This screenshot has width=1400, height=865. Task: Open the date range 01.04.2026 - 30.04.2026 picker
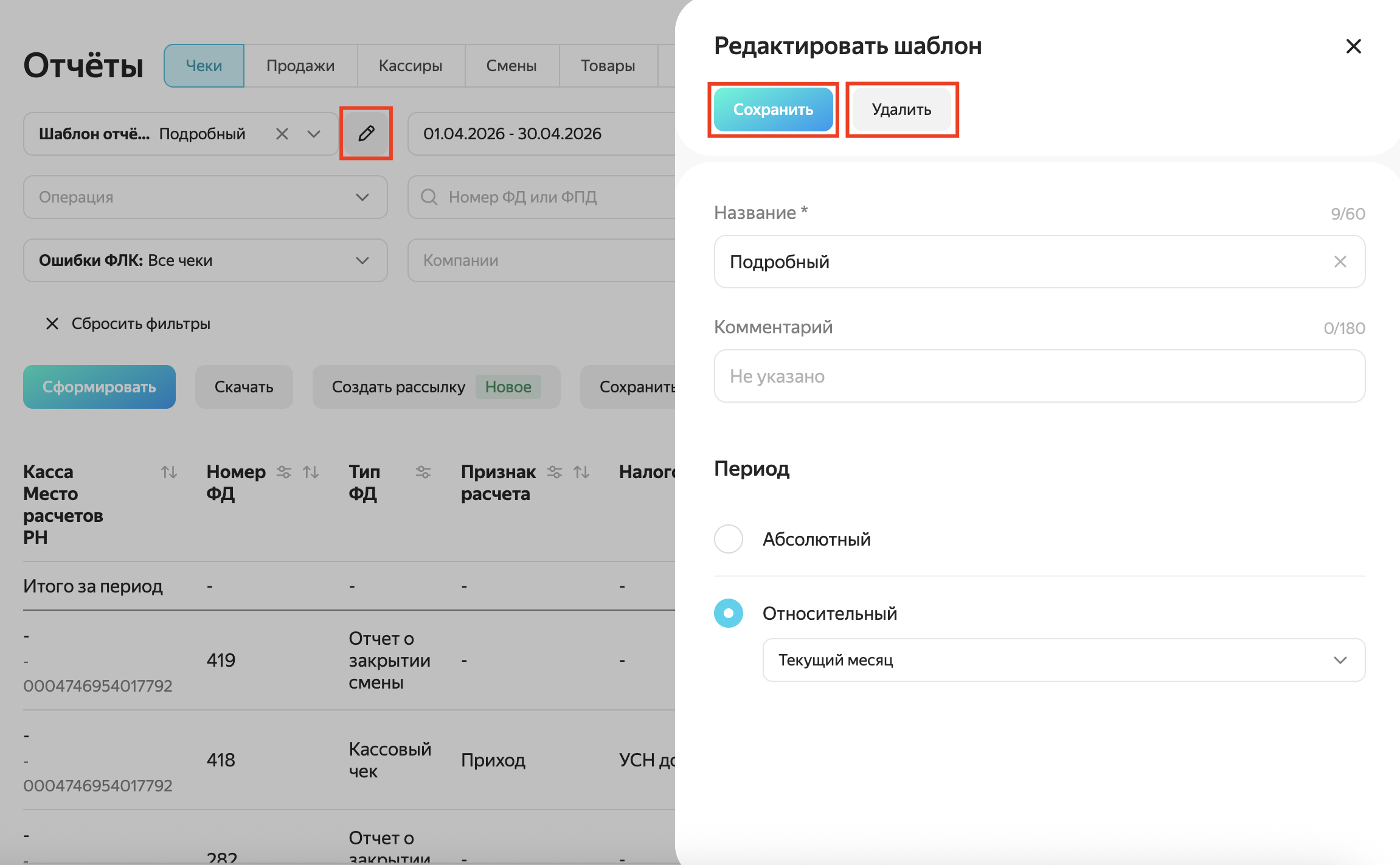(x=541, y=134)
